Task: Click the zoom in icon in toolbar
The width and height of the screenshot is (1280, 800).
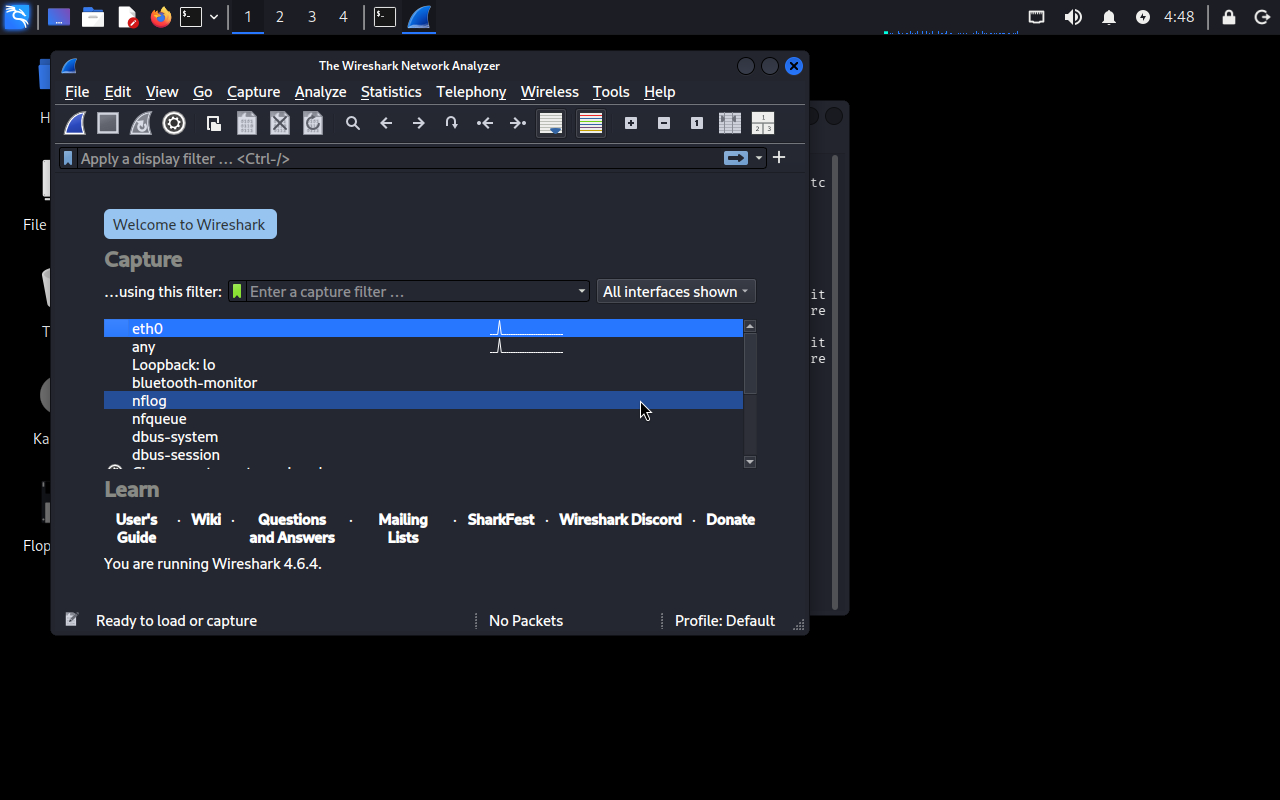Action: click(x=631, y=123)
